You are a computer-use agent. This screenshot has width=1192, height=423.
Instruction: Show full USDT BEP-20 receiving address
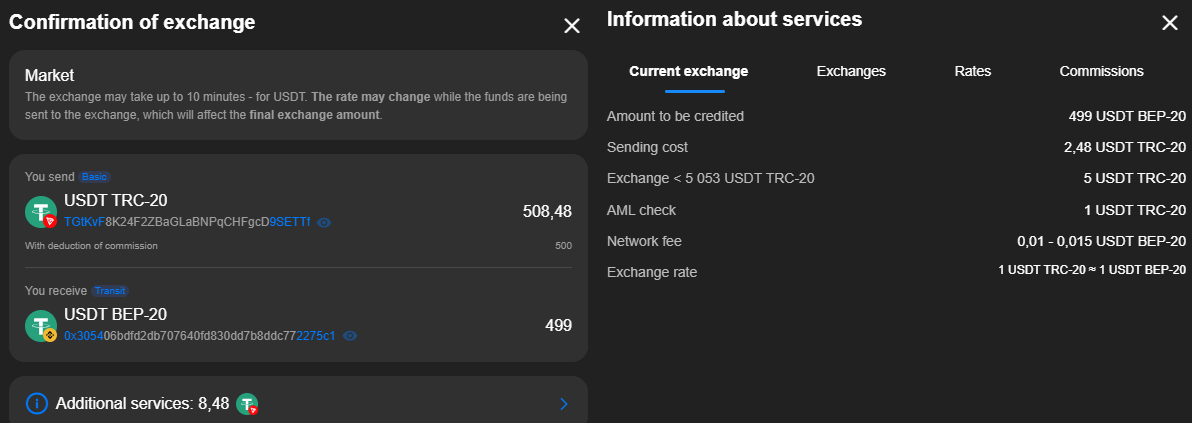pyautogui.click(x=350, y=336)
